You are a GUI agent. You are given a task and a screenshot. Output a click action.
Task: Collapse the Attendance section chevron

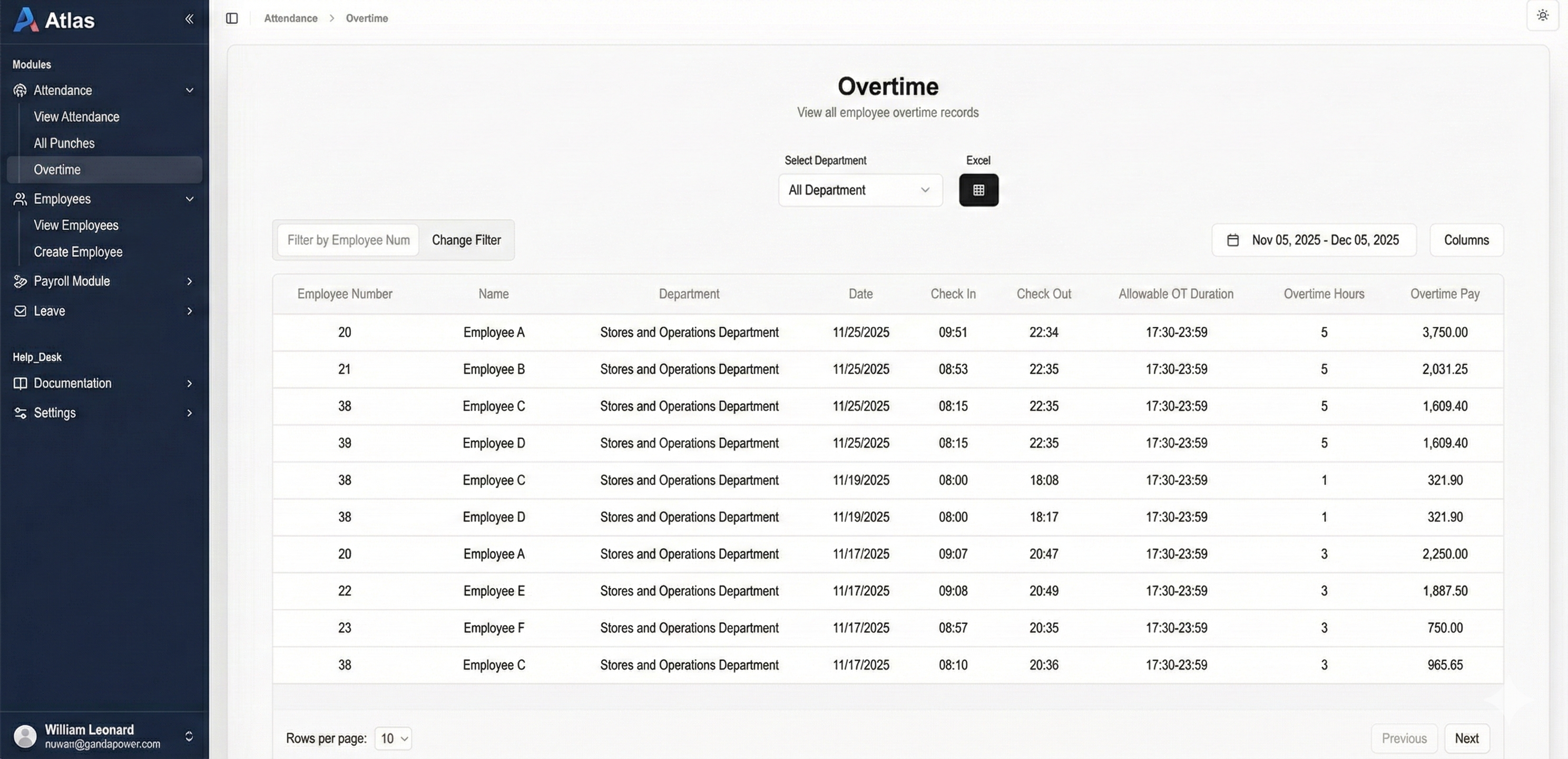(x=189, y=90)
